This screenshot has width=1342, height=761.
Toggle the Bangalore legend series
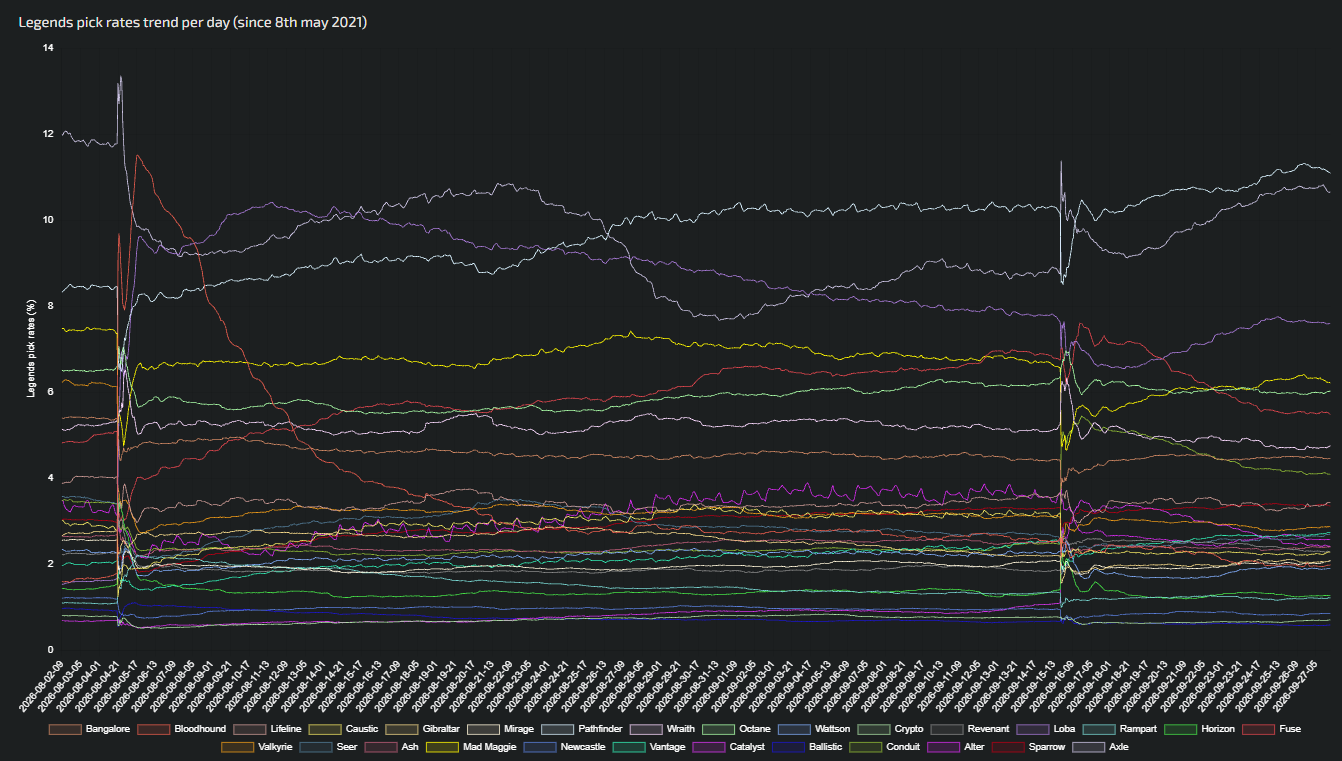point(90,729)
